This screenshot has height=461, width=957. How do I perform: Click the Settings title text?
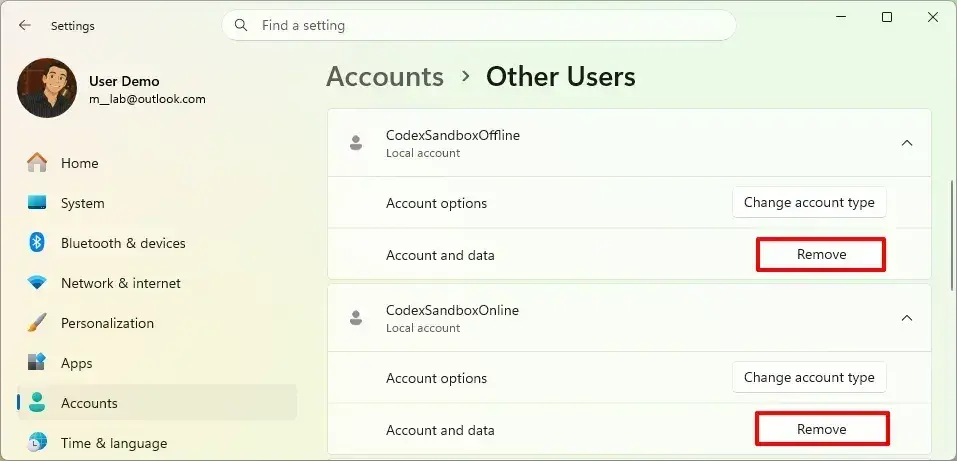click(73, 26)
